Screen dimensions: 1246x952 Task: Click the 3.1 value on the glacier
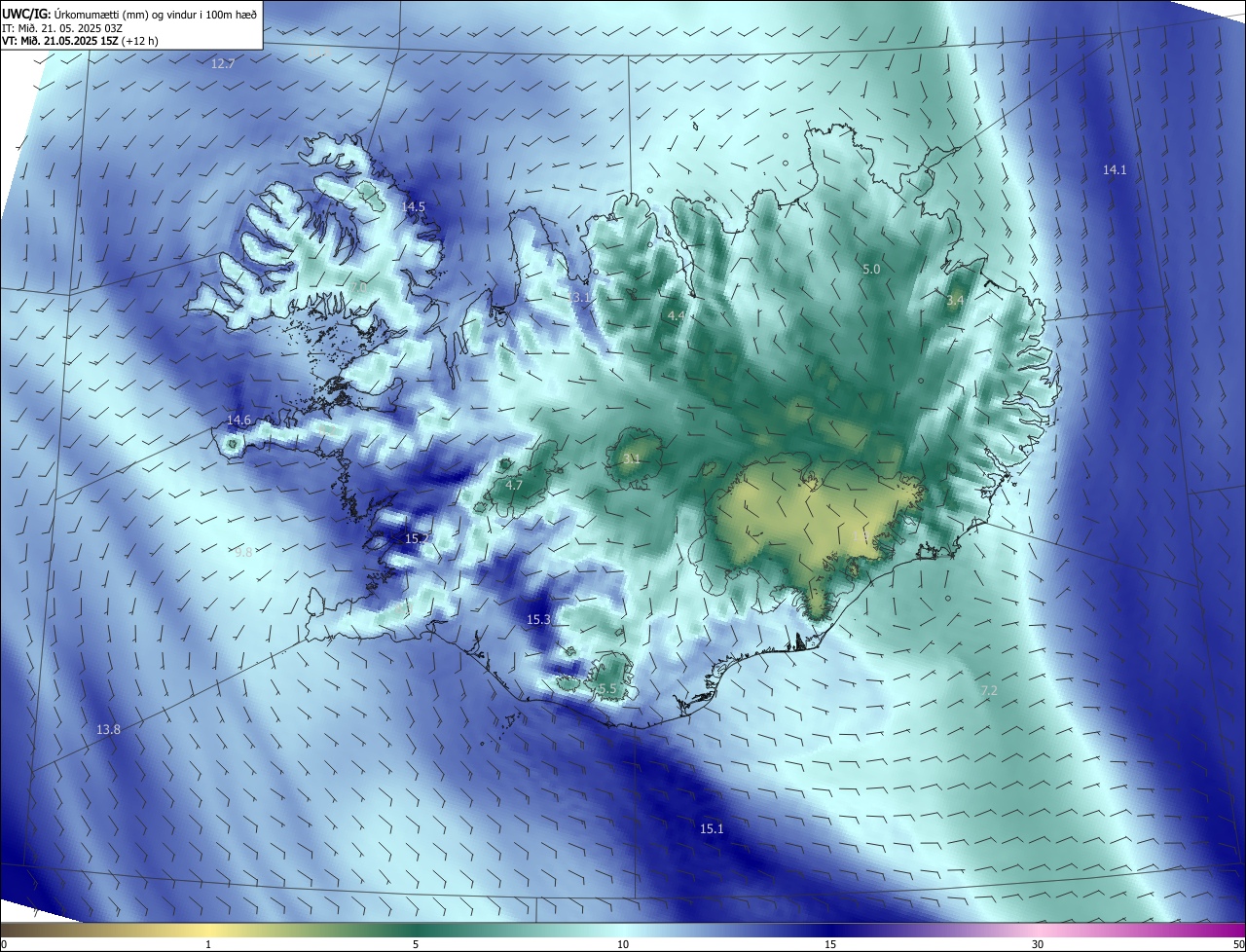632,458
